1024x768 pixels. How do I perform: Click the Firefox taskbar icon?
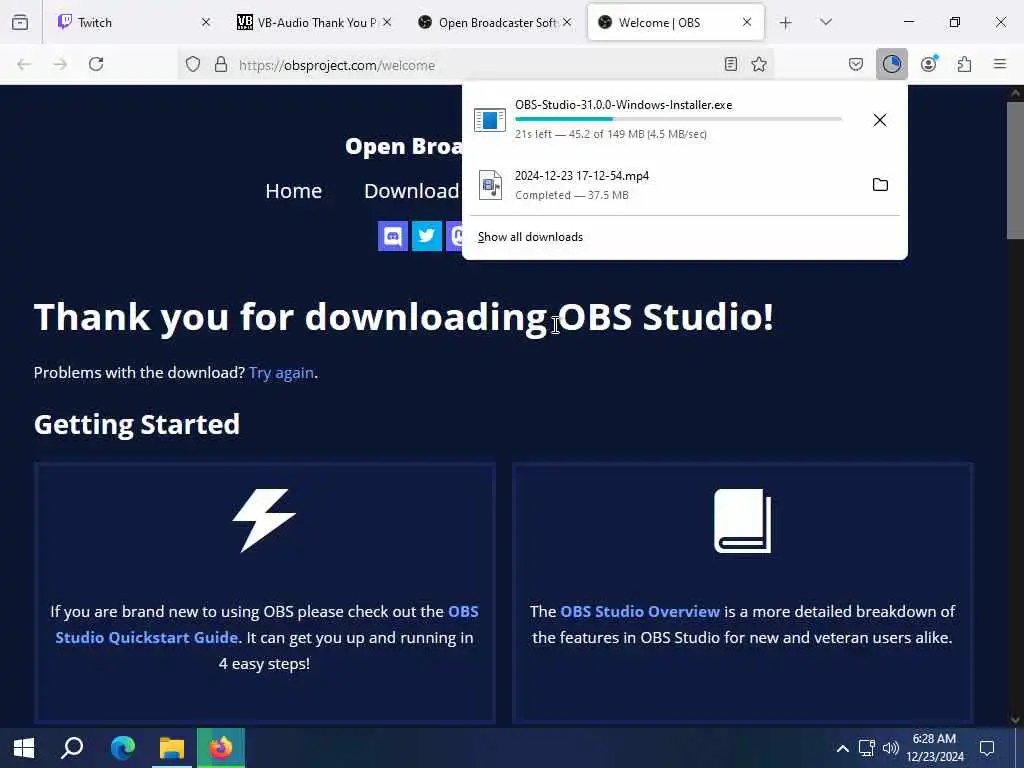221,748
